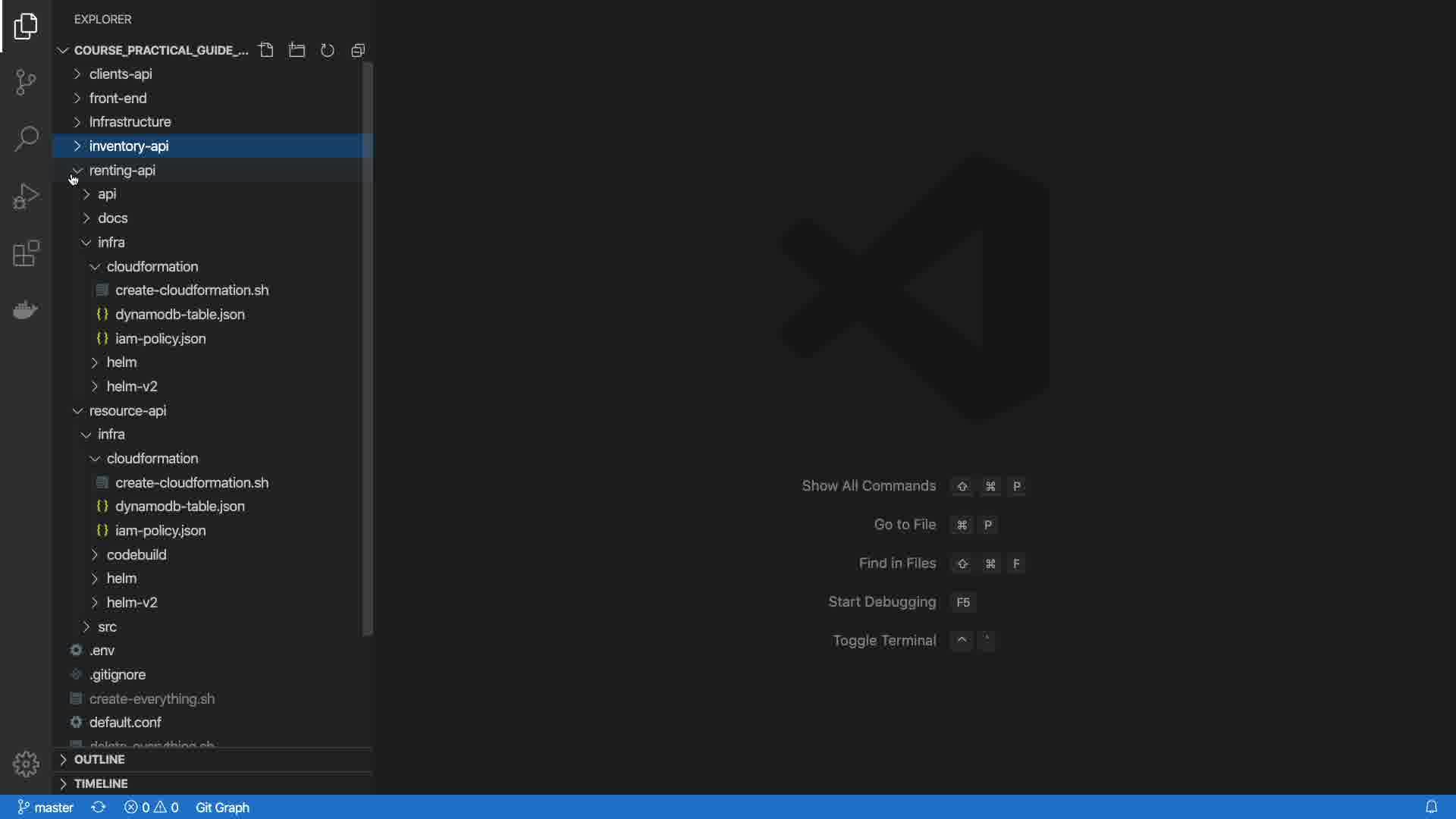Click the New Folder icon
The image size is (1456, 819).
click(x=297, y=50)
